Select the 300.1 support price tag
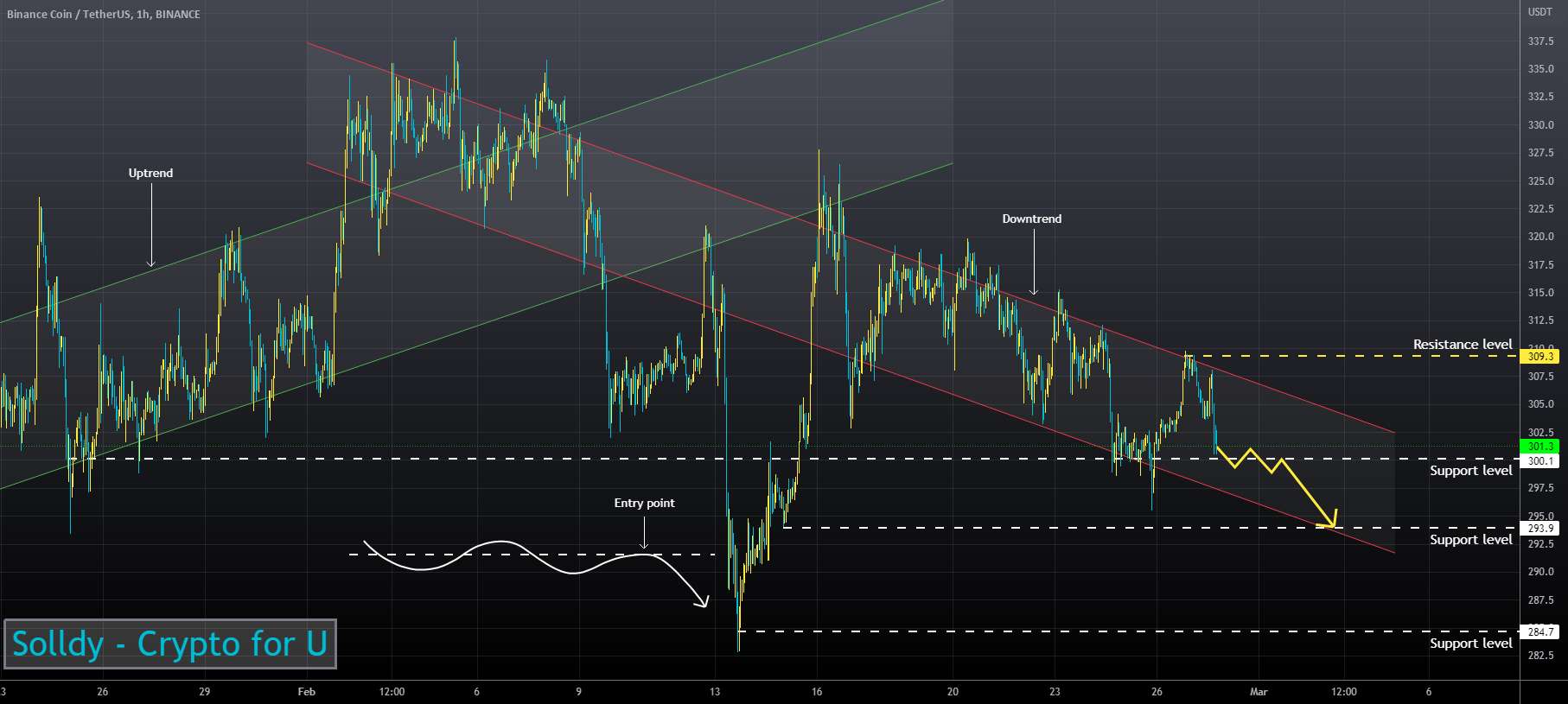 click(1540, 460)
